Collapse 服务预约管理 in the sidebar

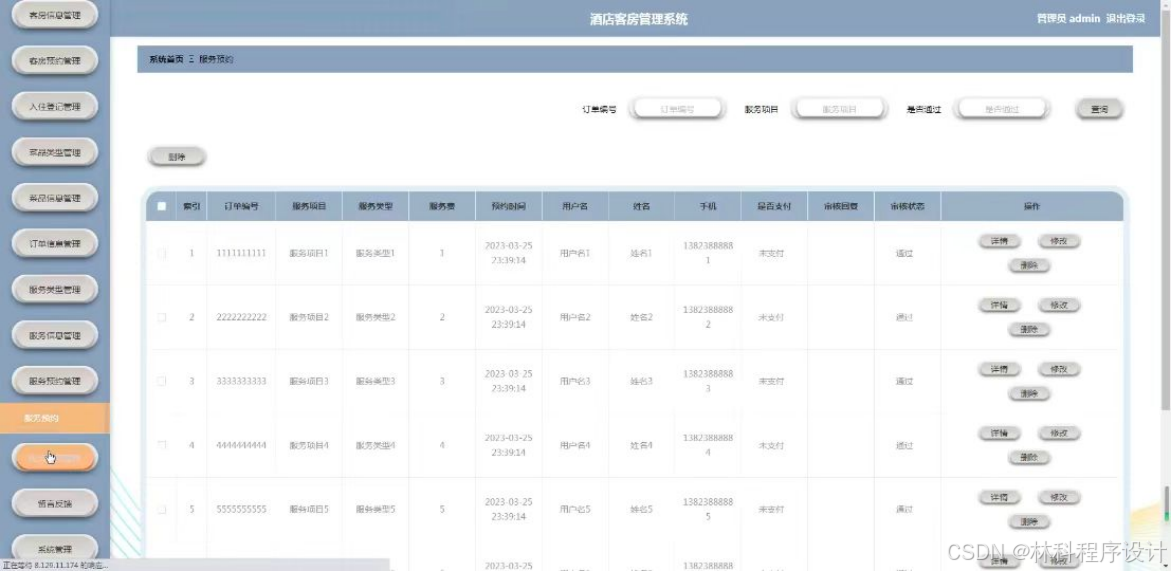point(55,381)
